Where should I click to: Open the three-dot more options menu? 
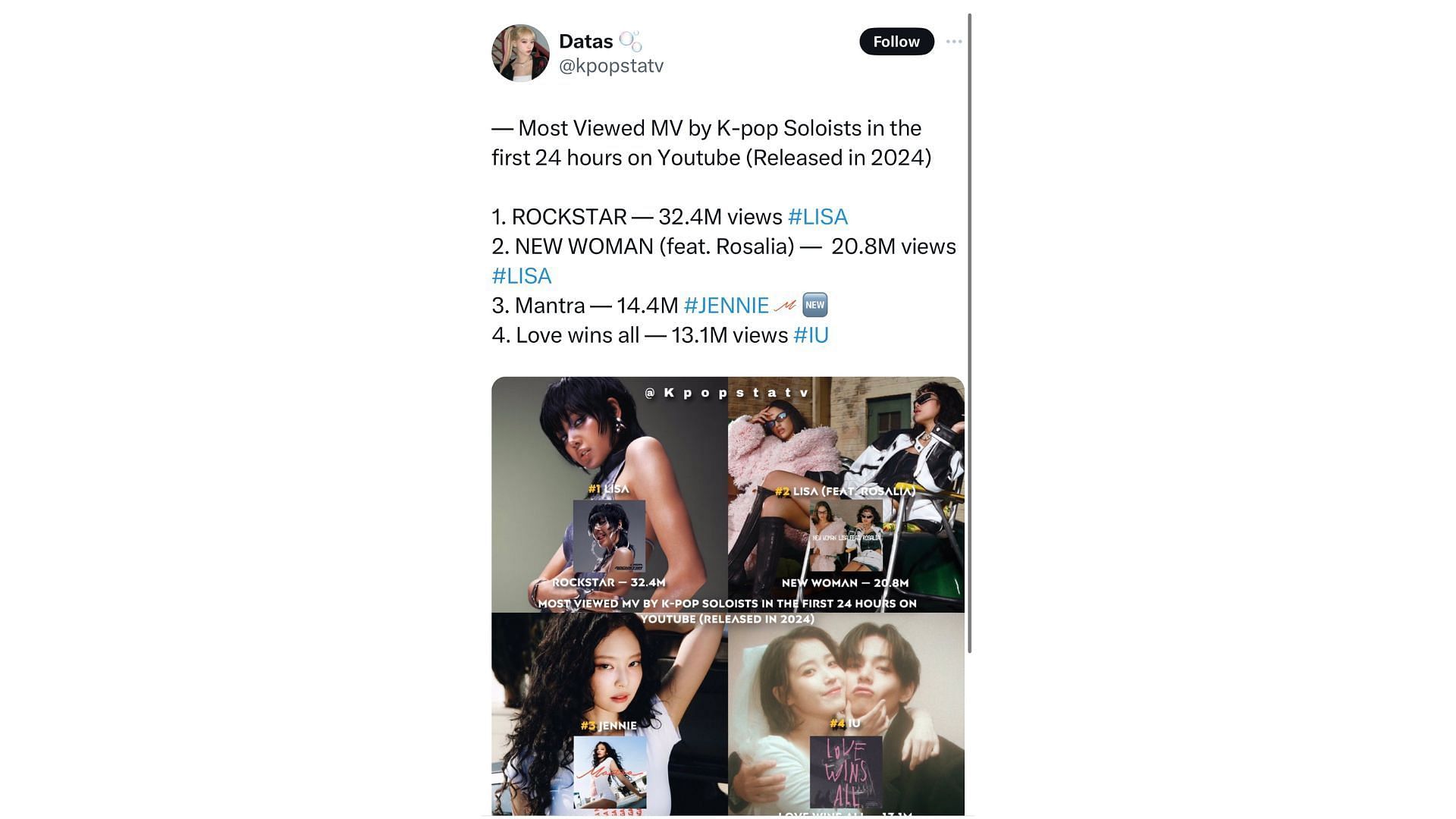[954, 42]
